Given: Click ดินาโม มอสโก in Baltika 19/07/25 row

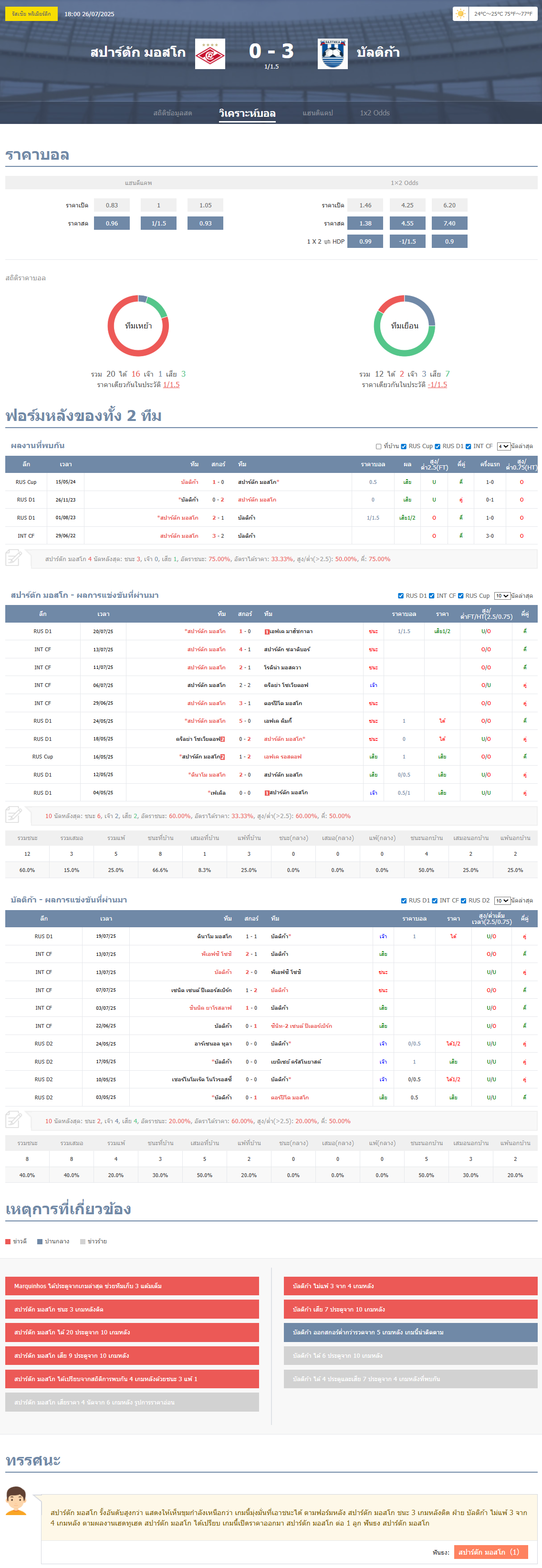Looking at the screenshot, I should click(x=214, y=936).
